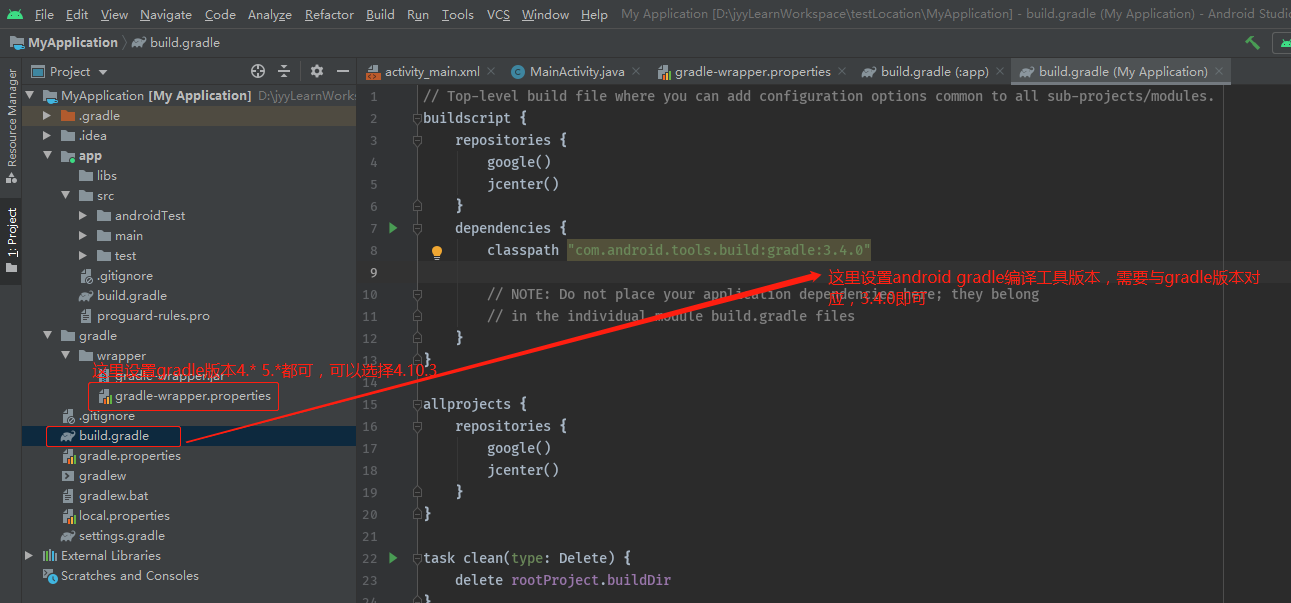Select local.properties file
Viewport: 1291px width, 603px height.
click(115, 516)
